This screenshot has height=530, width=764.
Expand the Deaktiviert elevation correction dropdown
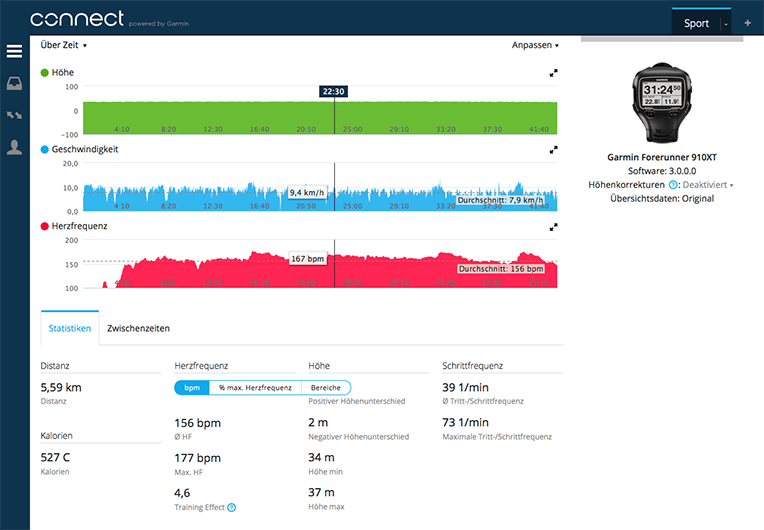coord(708,185)
